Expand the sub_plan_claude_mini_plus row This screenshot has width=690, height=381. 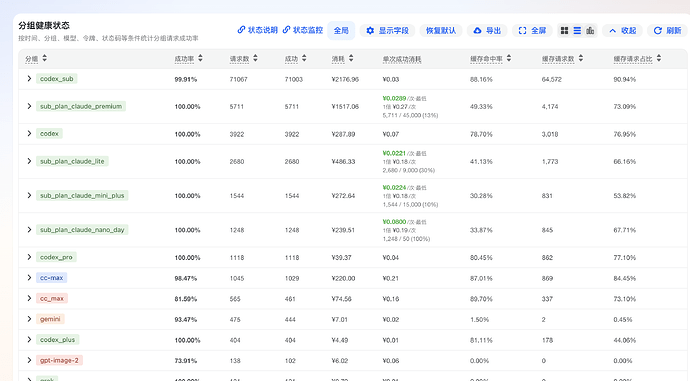point(29,195)
